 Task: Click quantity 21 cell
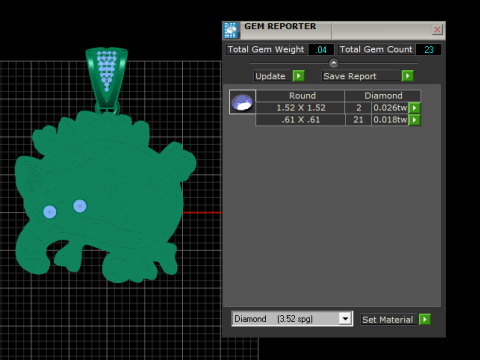pyautogui.click(x=358, y=120)
